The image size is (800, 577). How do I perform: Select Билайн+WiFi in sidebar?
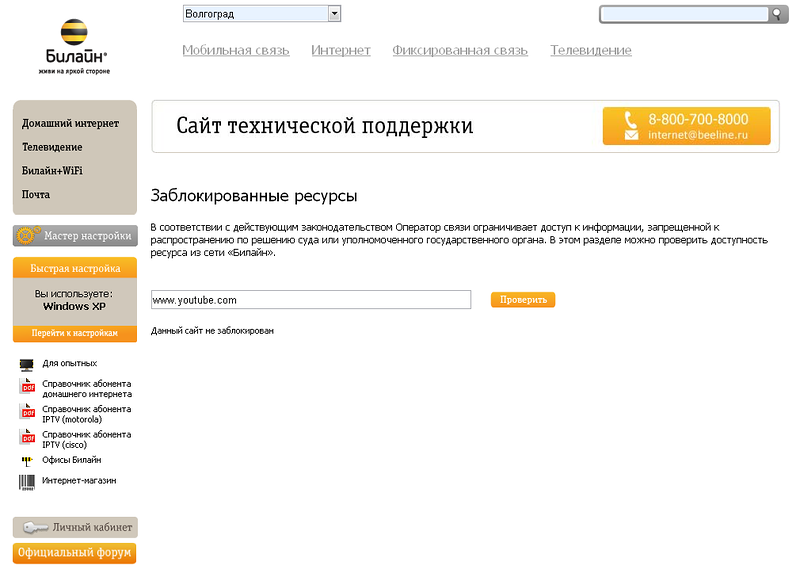(52, 170)
